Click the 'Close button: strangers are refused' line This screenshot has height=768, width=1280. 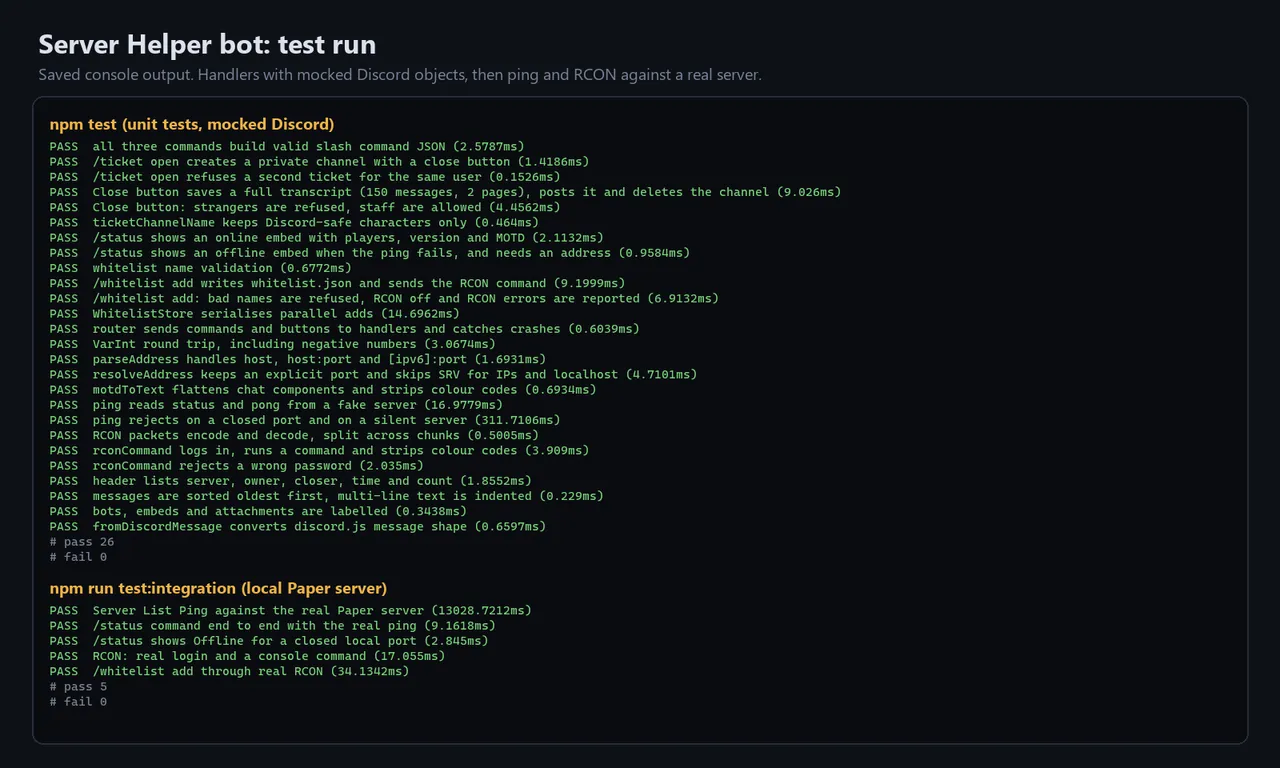click(305, 207)
